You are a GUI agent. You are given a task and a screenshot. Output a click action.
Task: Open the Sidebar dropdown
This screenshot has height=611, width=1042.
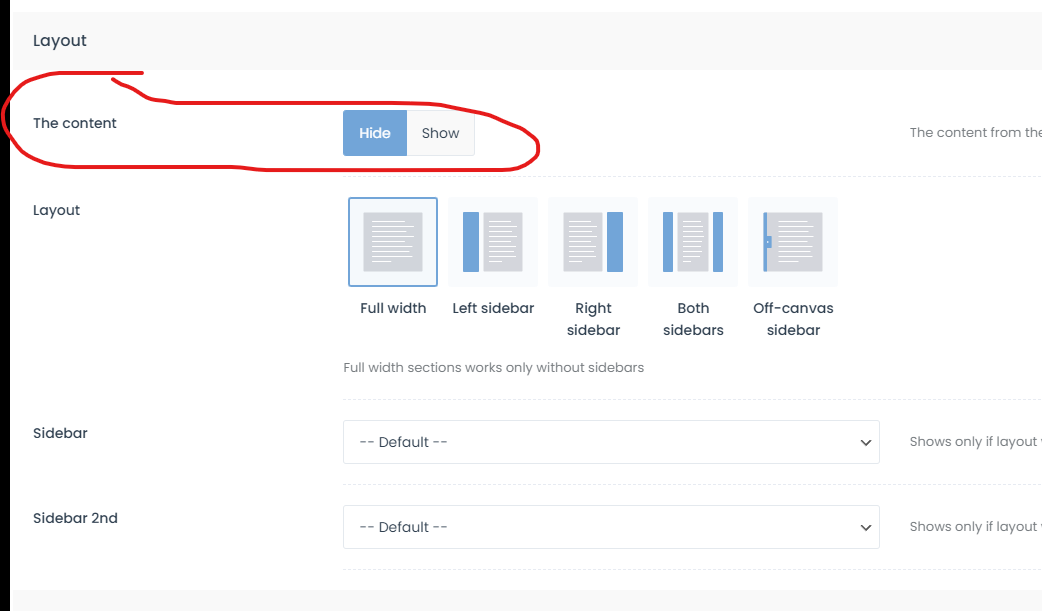pos(610,442)
